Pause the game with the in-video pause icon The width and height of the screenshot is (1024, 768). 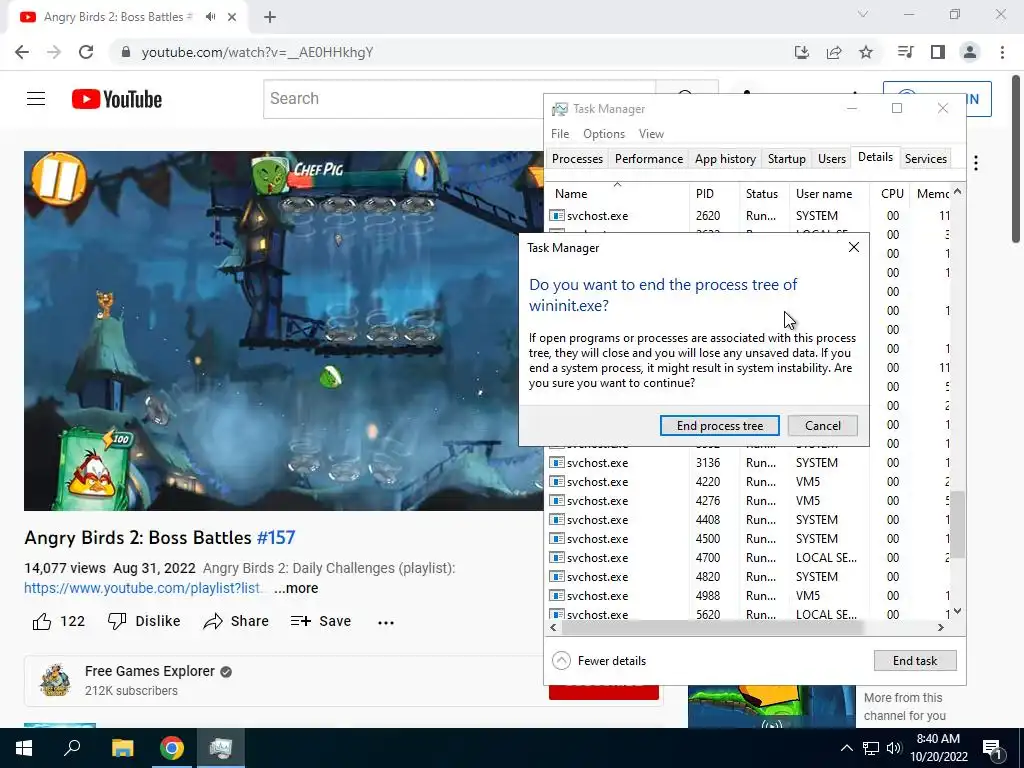click(58, 178)
